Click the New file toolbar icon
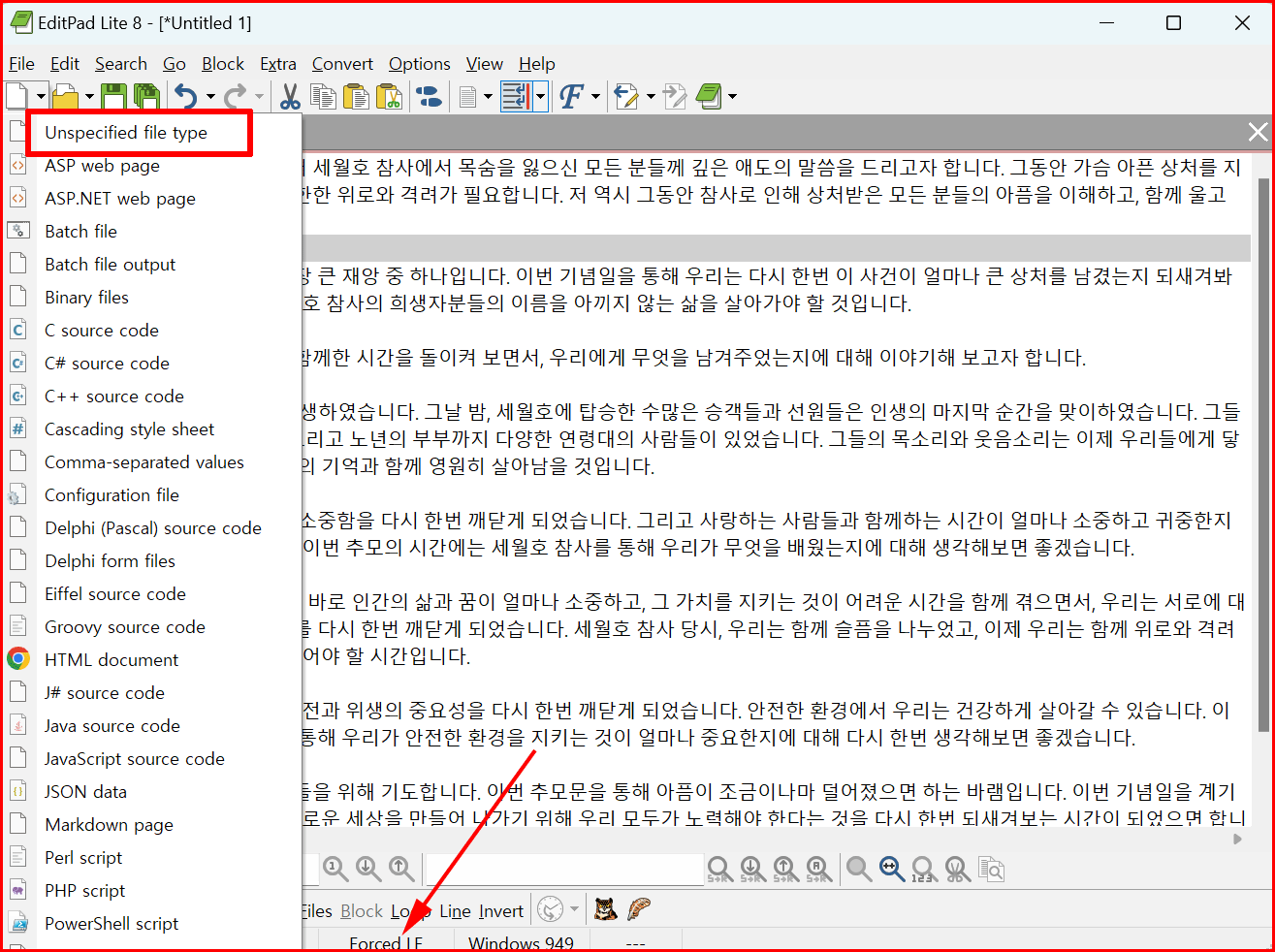1275x952 pixels. click(16, 96)
